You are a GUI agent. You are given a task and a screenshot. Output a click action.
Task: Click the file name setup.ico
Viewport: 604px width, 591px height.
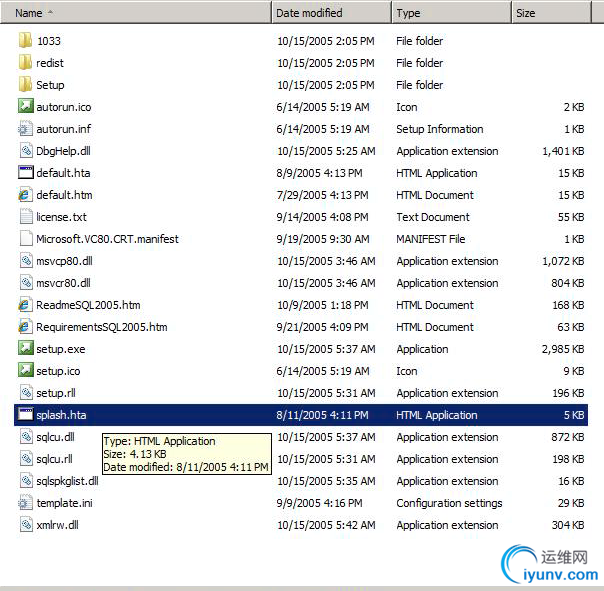[x=58, y=371]
